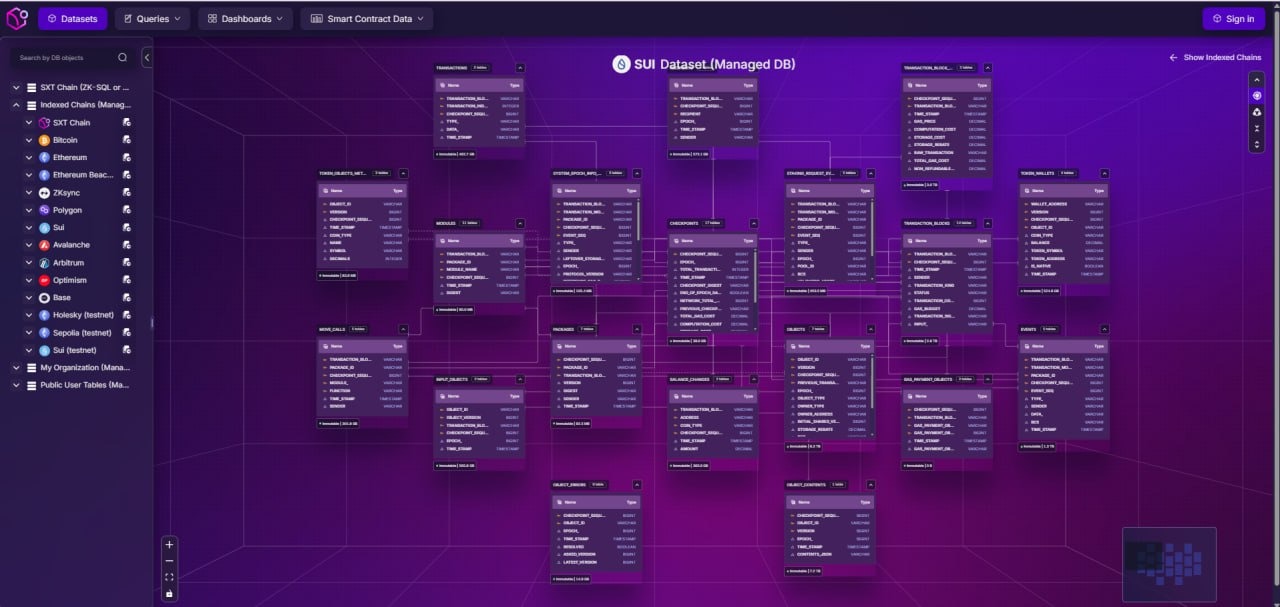Select Sui (testnet) in the list
The width and height of the screenshot is (1280, 607).
[76, 350]
